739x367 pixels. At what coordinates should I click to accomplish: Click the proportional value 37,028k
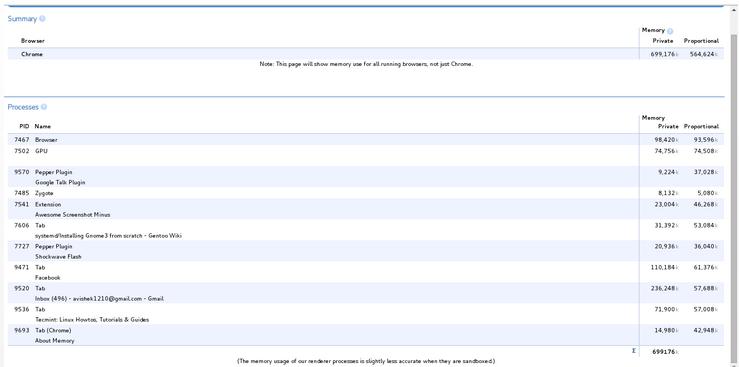(706, 172)
